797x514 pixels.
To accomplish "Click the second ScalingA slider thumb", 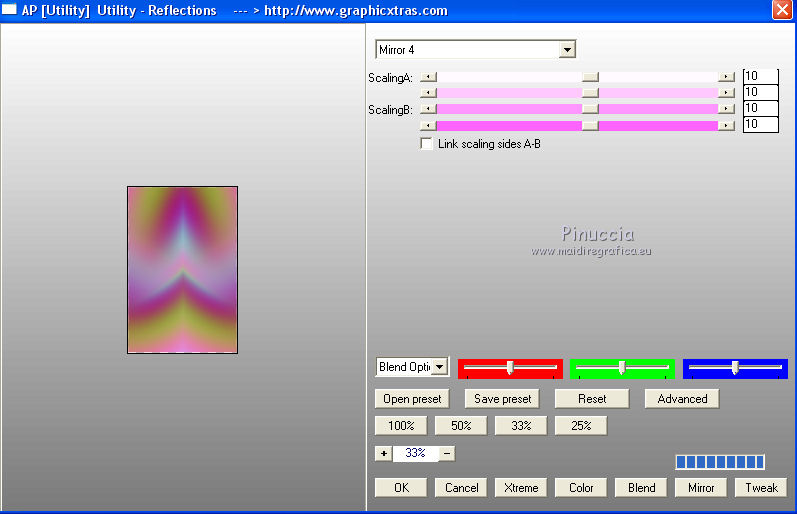I will point(590,93).
